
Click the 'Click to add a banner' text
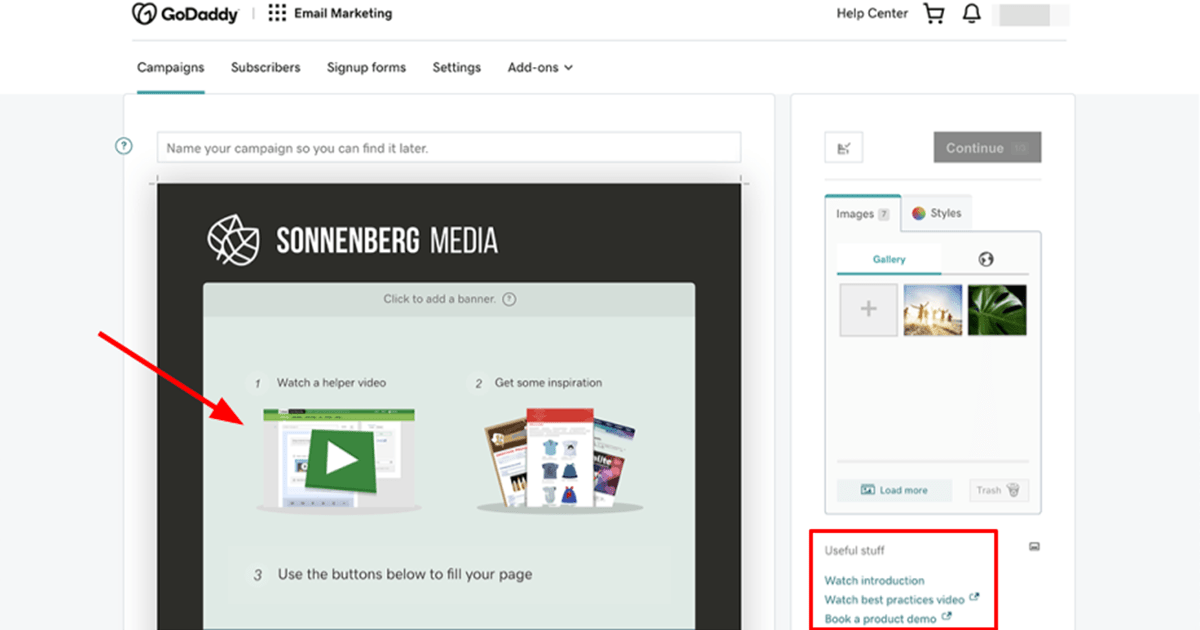coord(439,299)
